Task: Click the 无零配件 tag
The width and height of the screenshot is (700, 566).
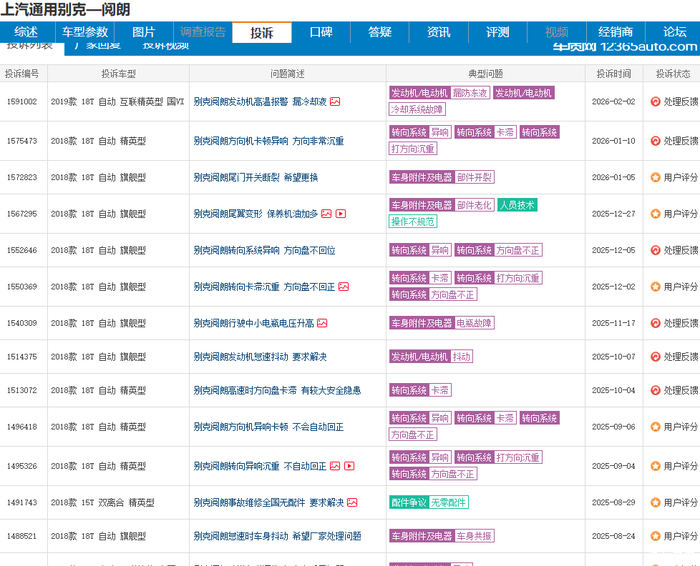Action: tap(450, 502)
